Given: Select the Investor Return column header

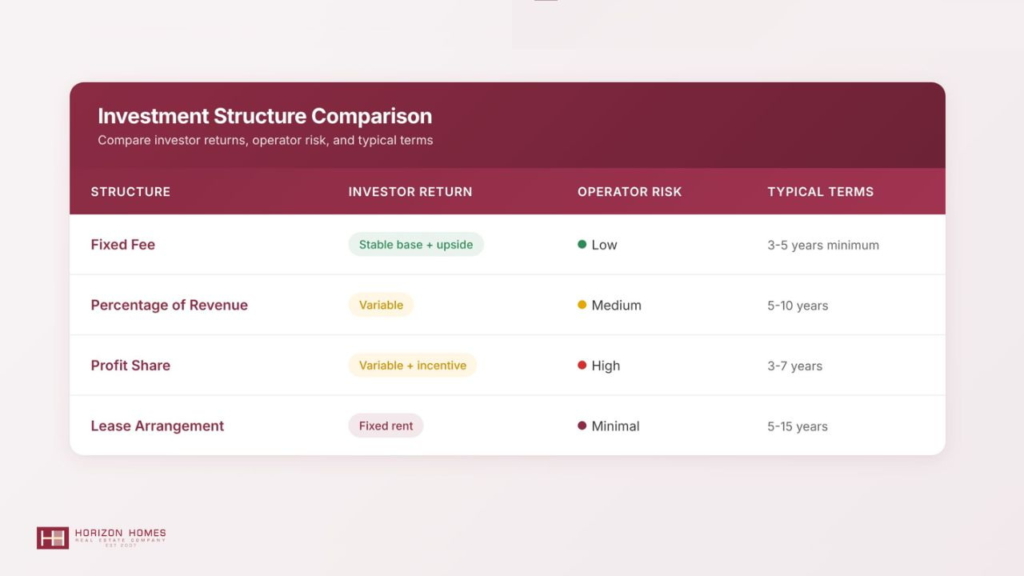Looking at the screenshot, I should (410, 192).
